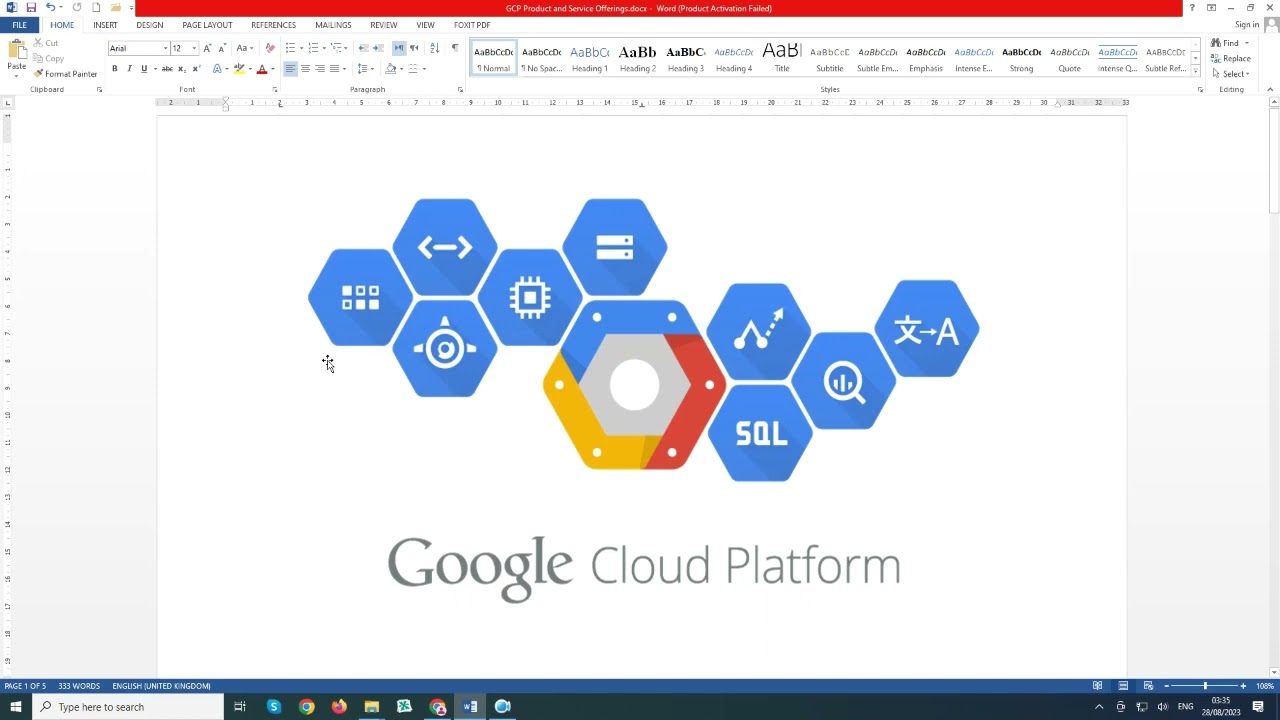The image size is (1280, 720).
Task: Open Firefox from the taskbar
Action: coord(339,707)
